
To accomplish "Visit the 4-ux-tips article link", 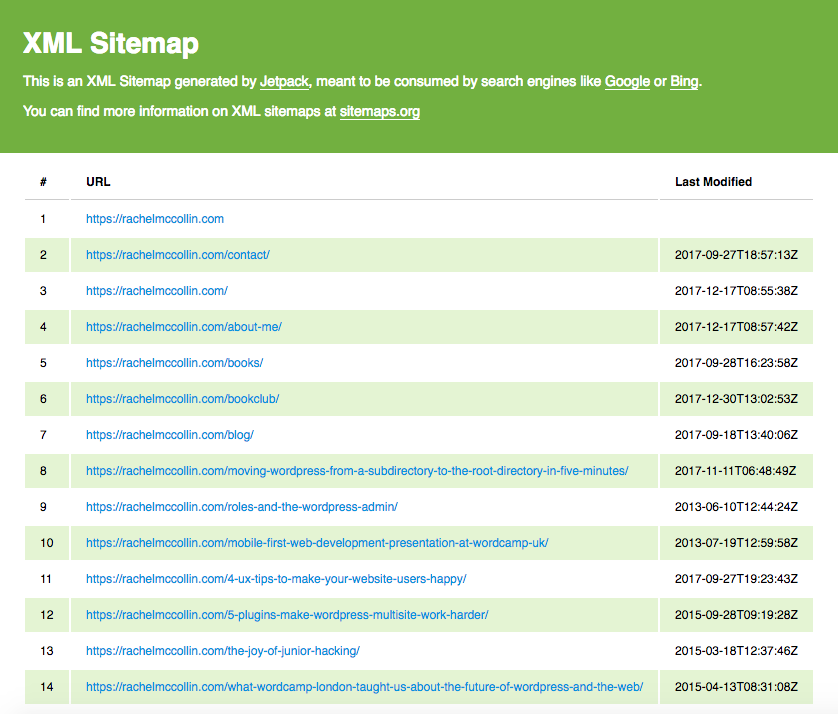I will (276, 579).
